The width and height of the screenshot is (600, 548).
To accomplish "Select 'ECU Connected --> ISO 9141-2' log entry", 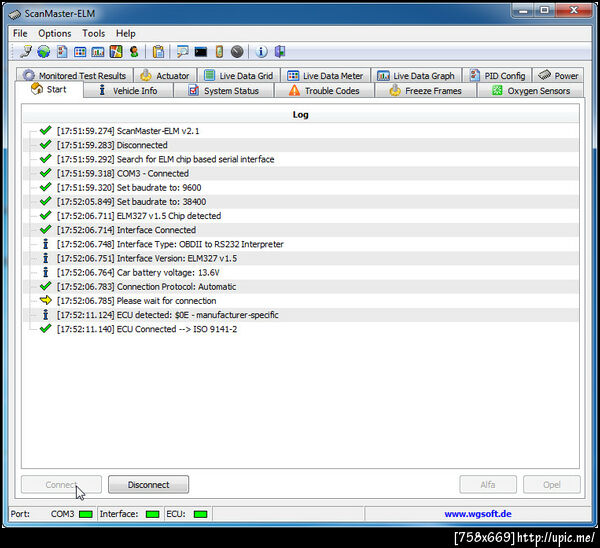I will click(300, 329).
